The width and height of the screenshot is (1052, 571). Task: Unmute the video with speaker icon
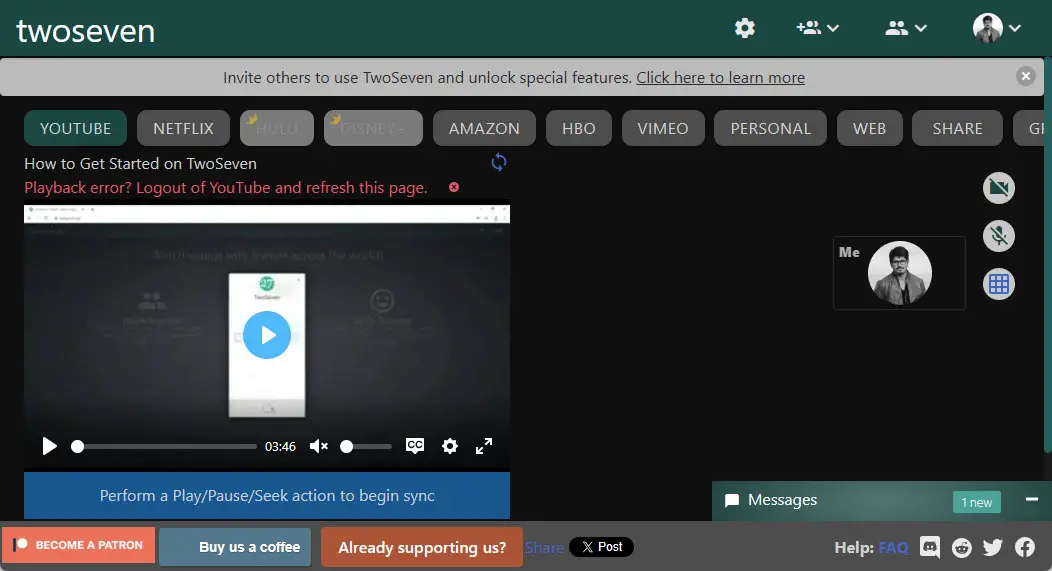[319, 446]
